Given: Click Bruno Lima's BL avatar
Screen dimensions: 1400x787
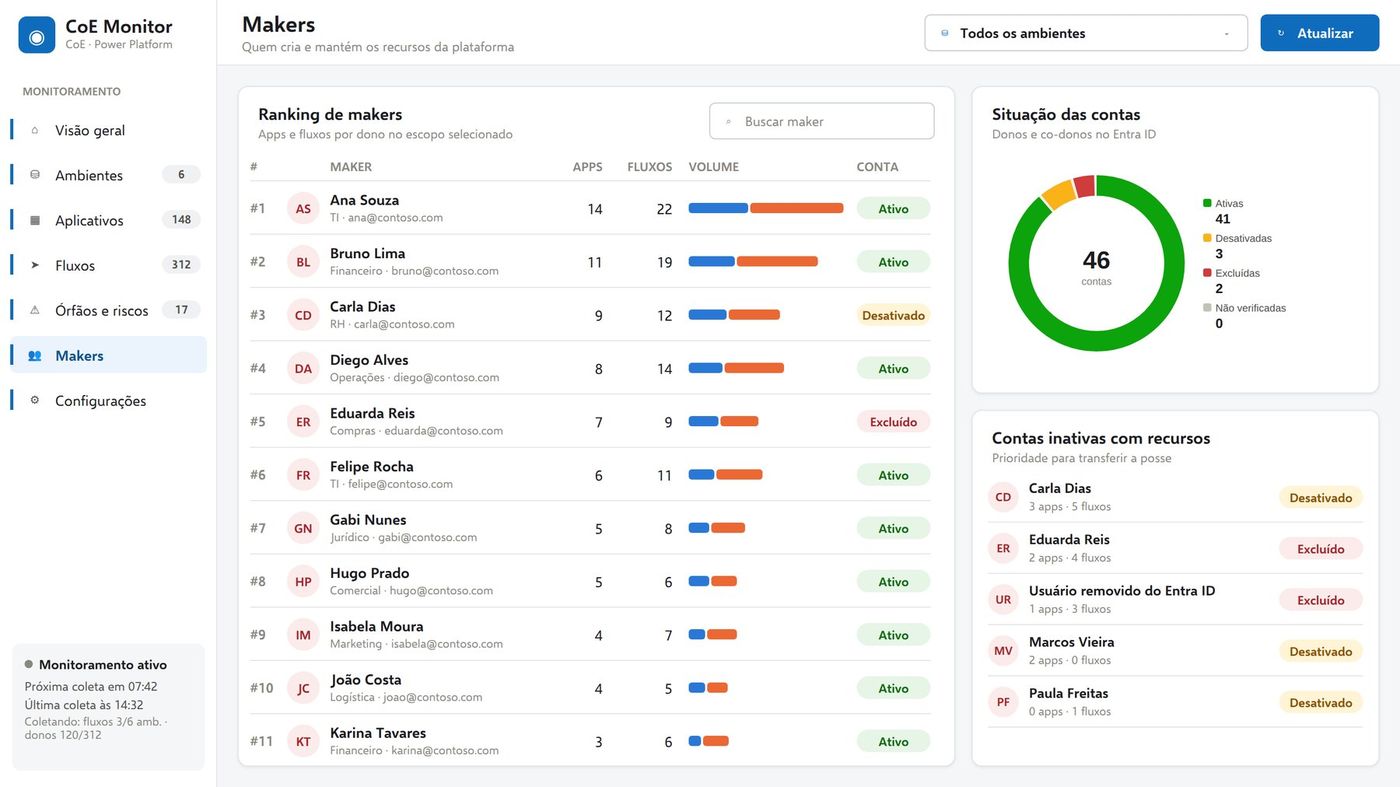Looking at the screenshot, I should click(x=303, y=261).
